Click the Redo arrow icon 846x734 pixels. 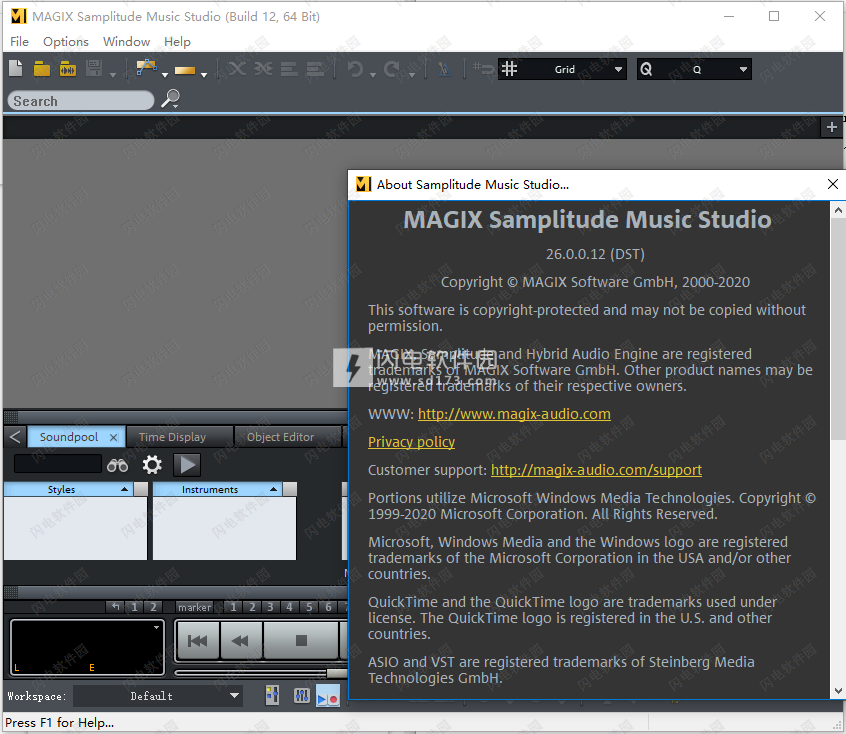tap(392, 69)
